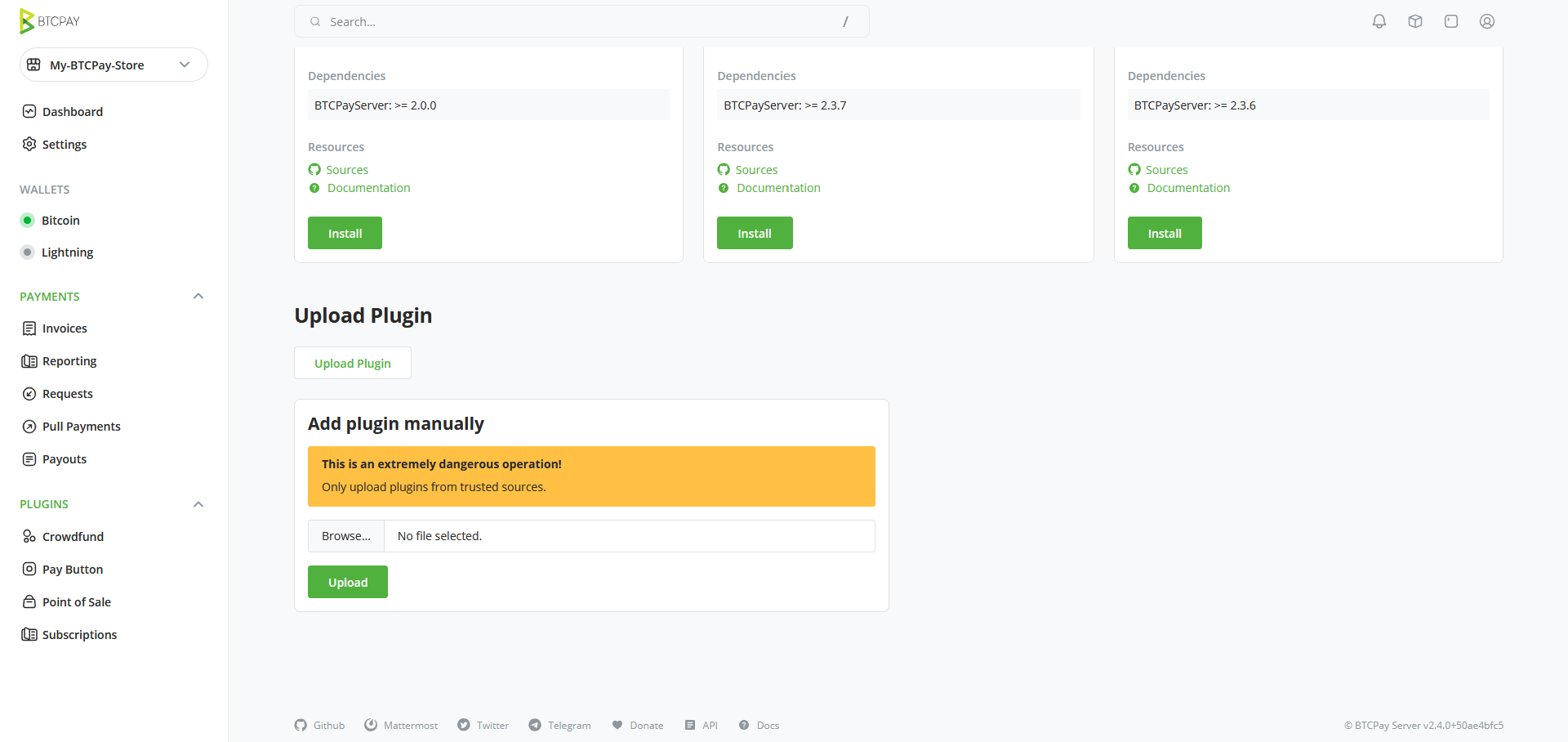Viewport: 1568px width, 742px height.
Task: Click the Point of Sale icon
Action: 29,601
